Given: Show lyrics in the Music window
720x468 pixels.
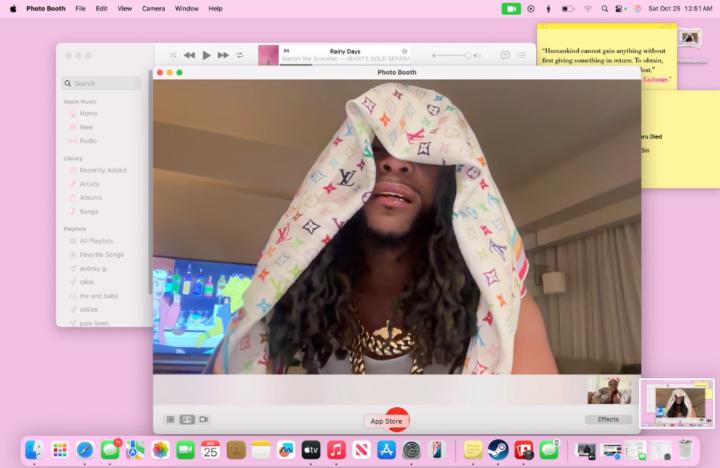Looking at the screenshot, I should click(504, 55).
